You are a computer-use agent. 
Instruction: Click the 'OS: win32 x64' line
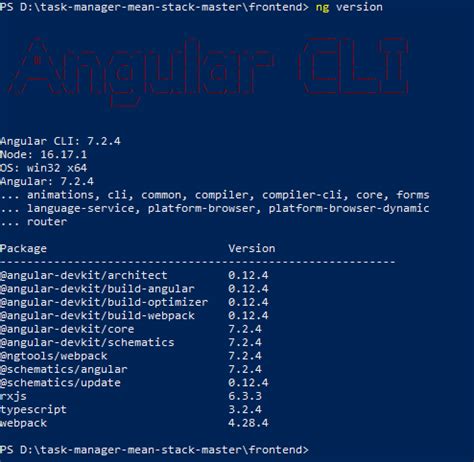tap(43, 168)
